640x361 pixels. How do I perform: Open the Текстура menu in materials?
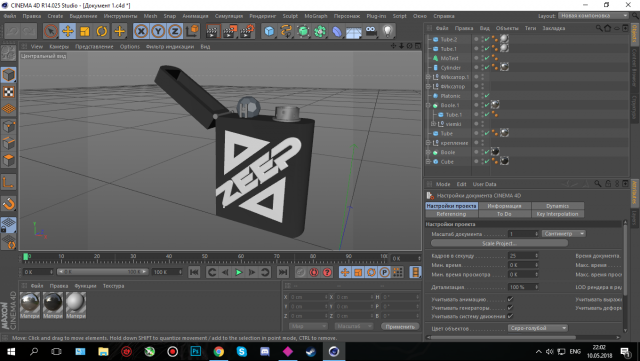[x=113, y=286]
